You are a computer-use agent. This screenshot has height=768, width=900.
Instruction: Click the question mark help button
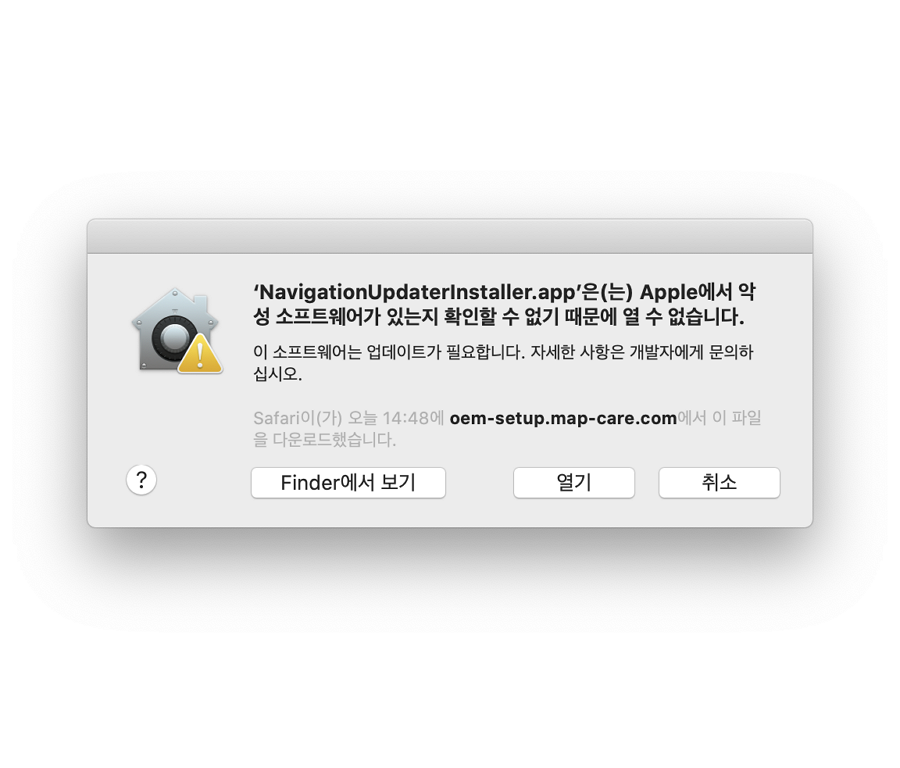(141, 479)
